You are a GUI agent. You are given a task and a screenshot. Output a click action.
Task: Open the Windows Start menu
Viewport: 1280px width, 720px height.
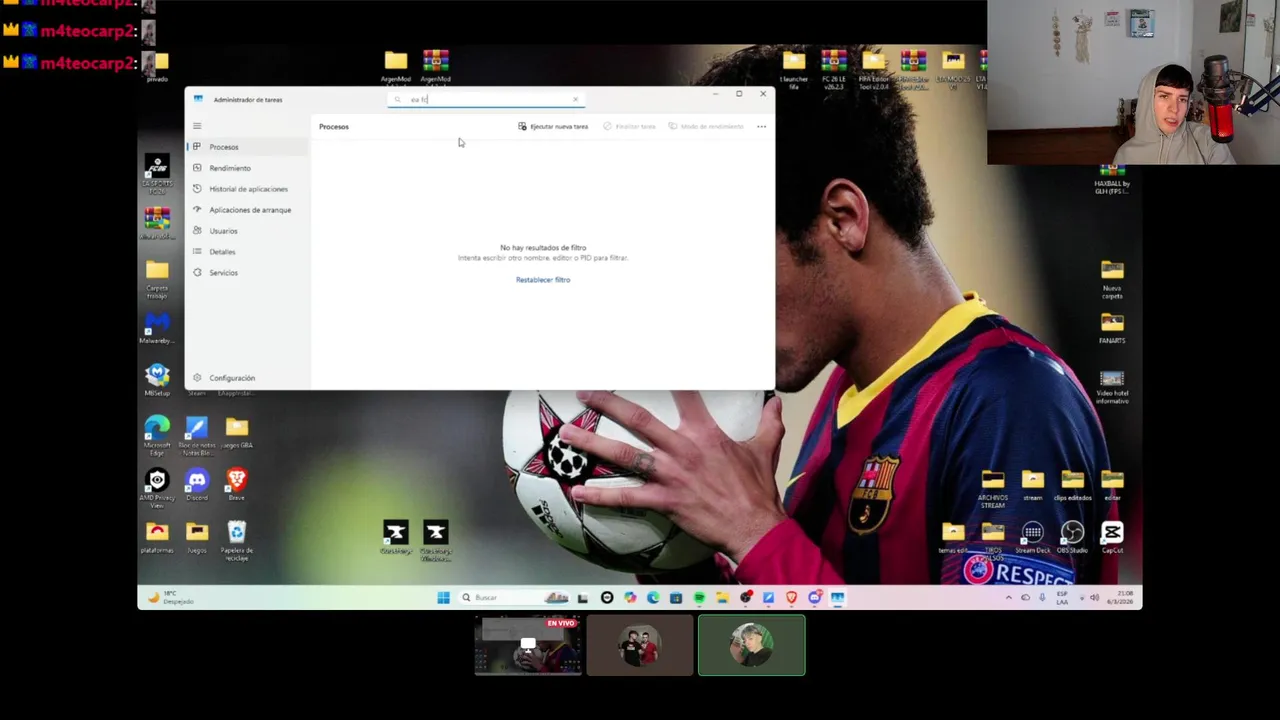(443, 598)
